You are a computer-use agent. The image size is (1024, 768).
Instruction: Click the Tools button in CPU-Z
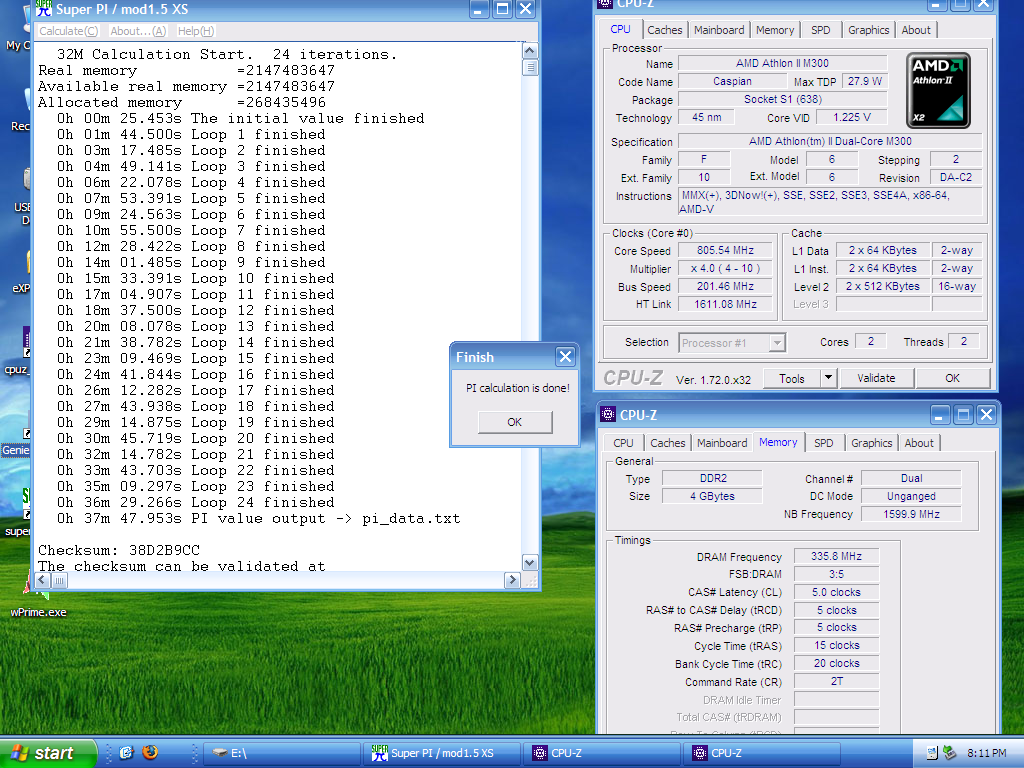pyautogui.click(x=792, y=378)
